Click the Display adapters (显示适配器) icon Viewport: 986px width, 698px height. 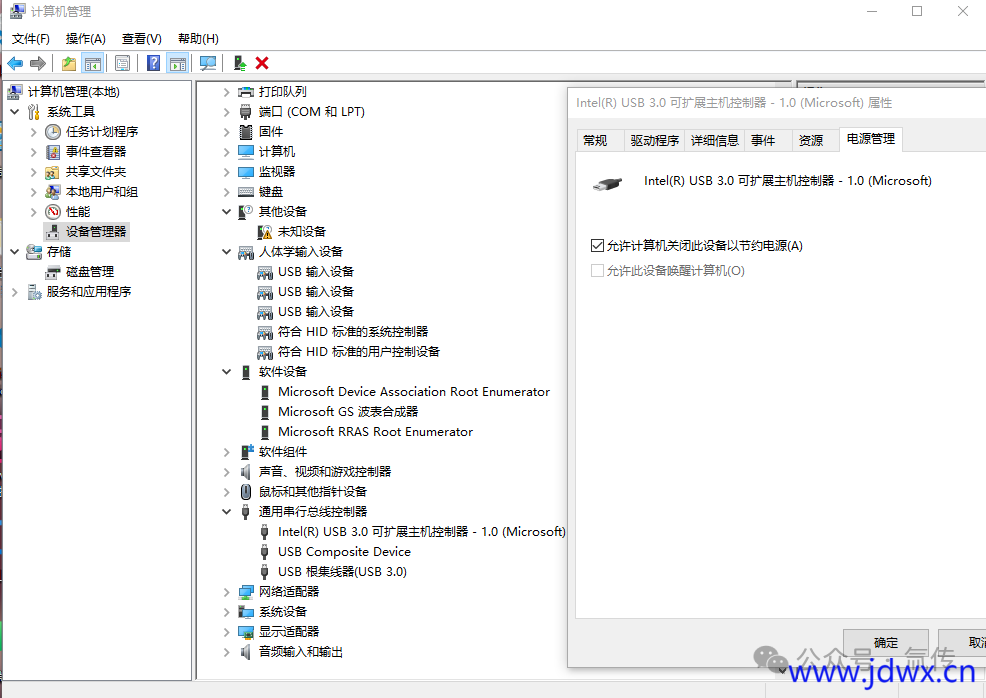tap(246, 632)
